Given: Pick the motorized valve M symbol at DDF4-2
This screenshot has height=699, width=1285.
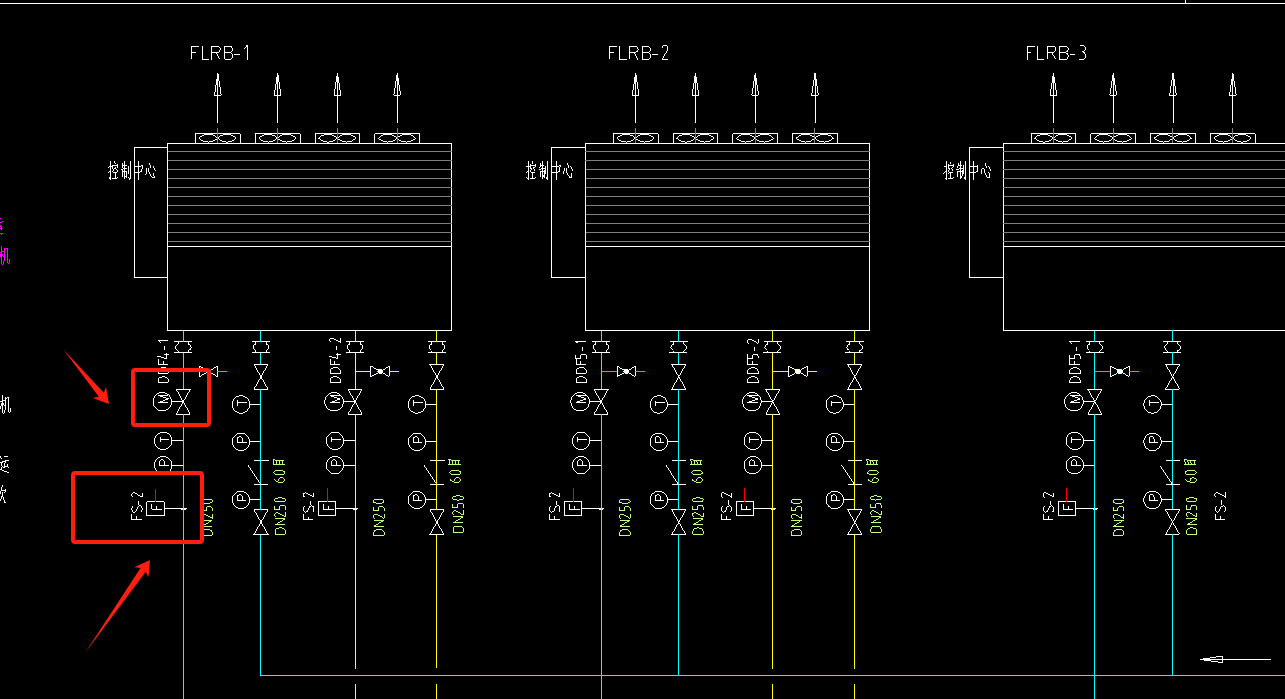Looking at the screenshot, I should tap(335, 403).
